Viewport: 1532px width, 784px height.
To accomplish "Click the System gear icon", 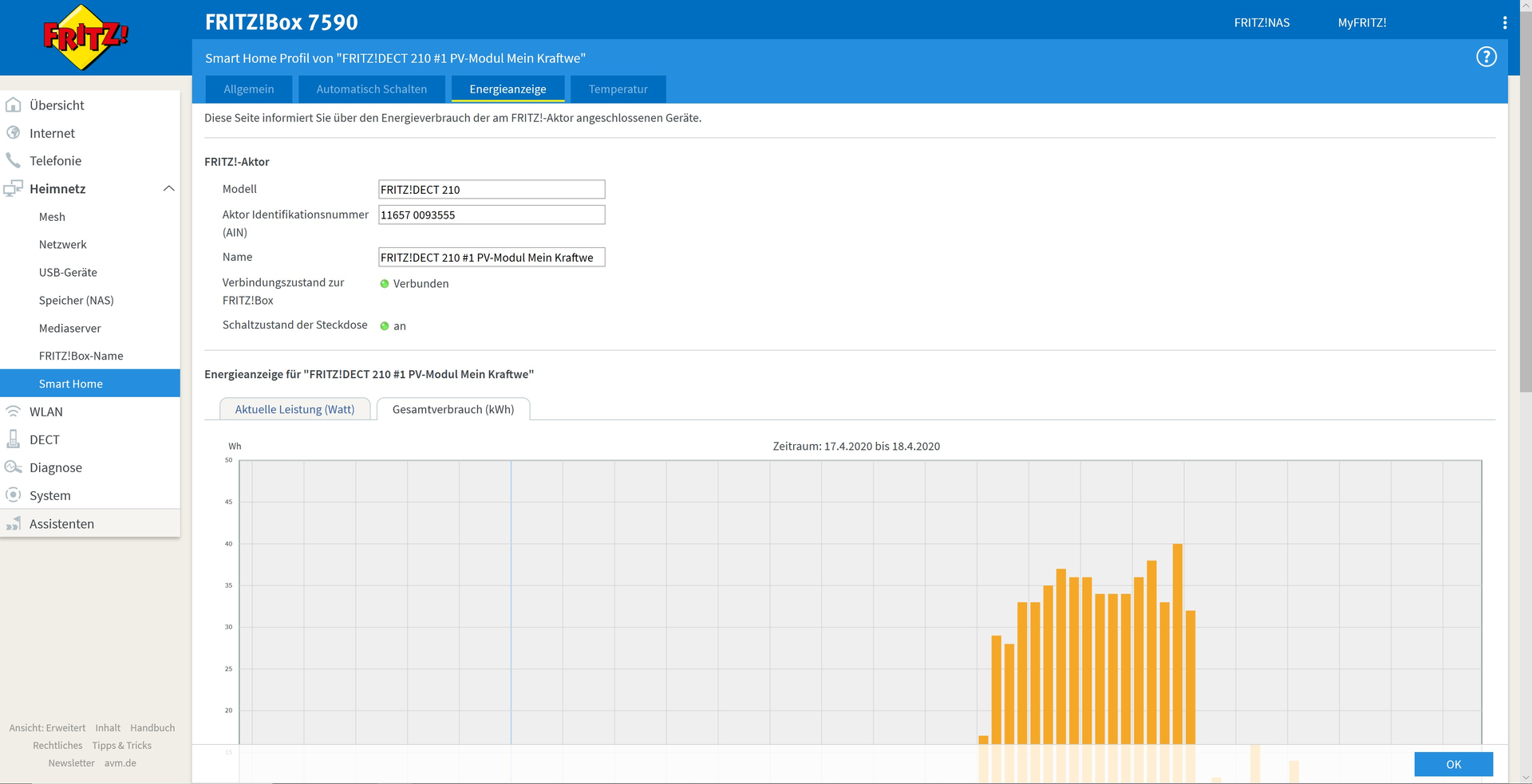I will click(x=14, y=494).
